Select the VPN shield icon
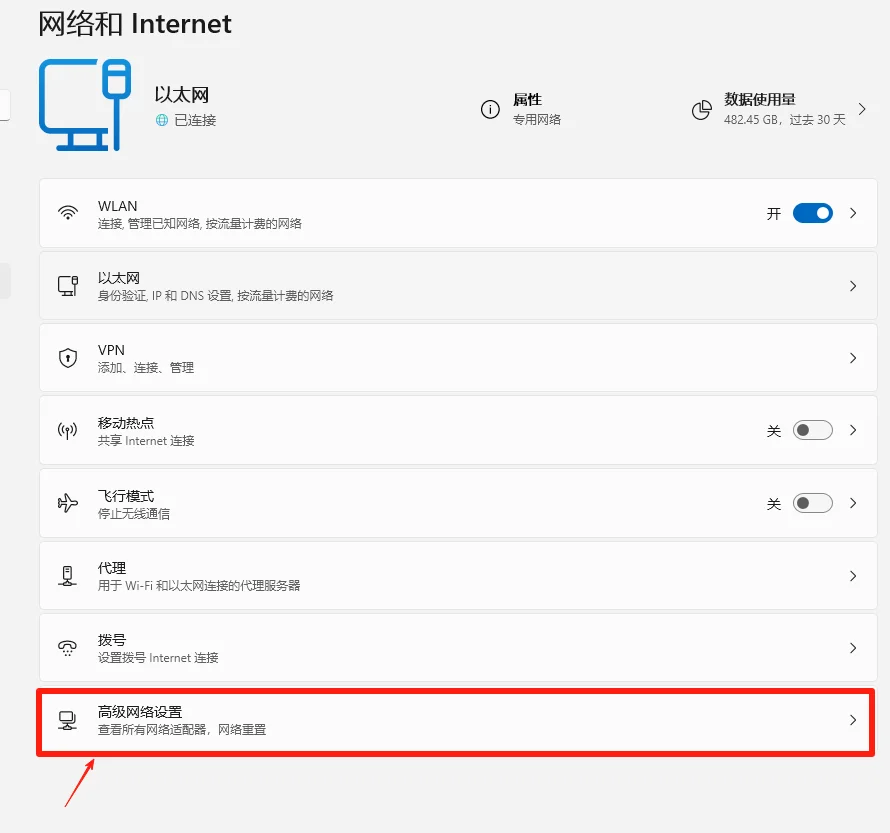Screen dimensions: 890x833 click(x=68, y=357)
